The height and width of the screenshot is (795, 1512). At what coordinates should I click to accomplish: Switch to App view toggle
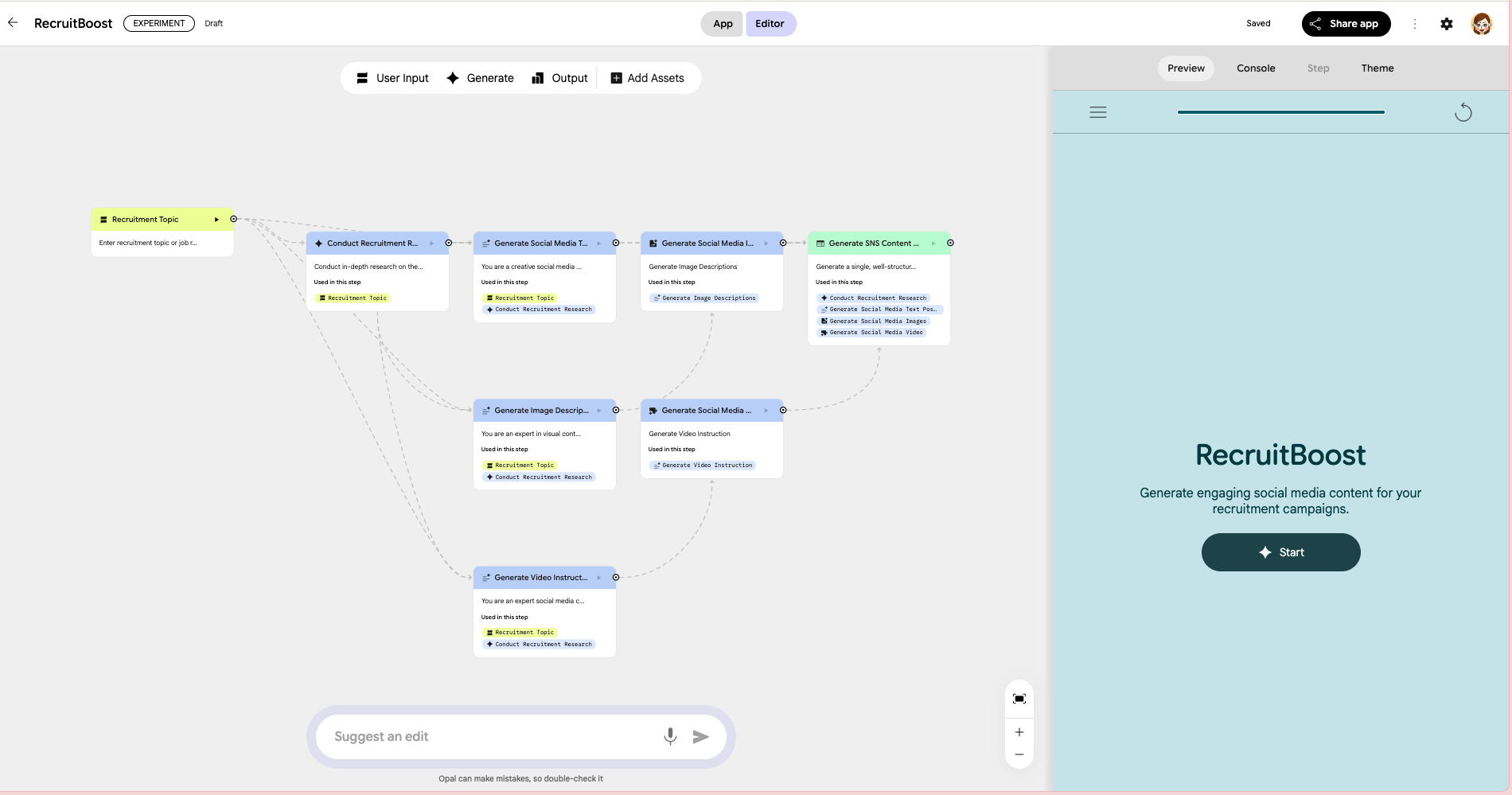point(723,24)
